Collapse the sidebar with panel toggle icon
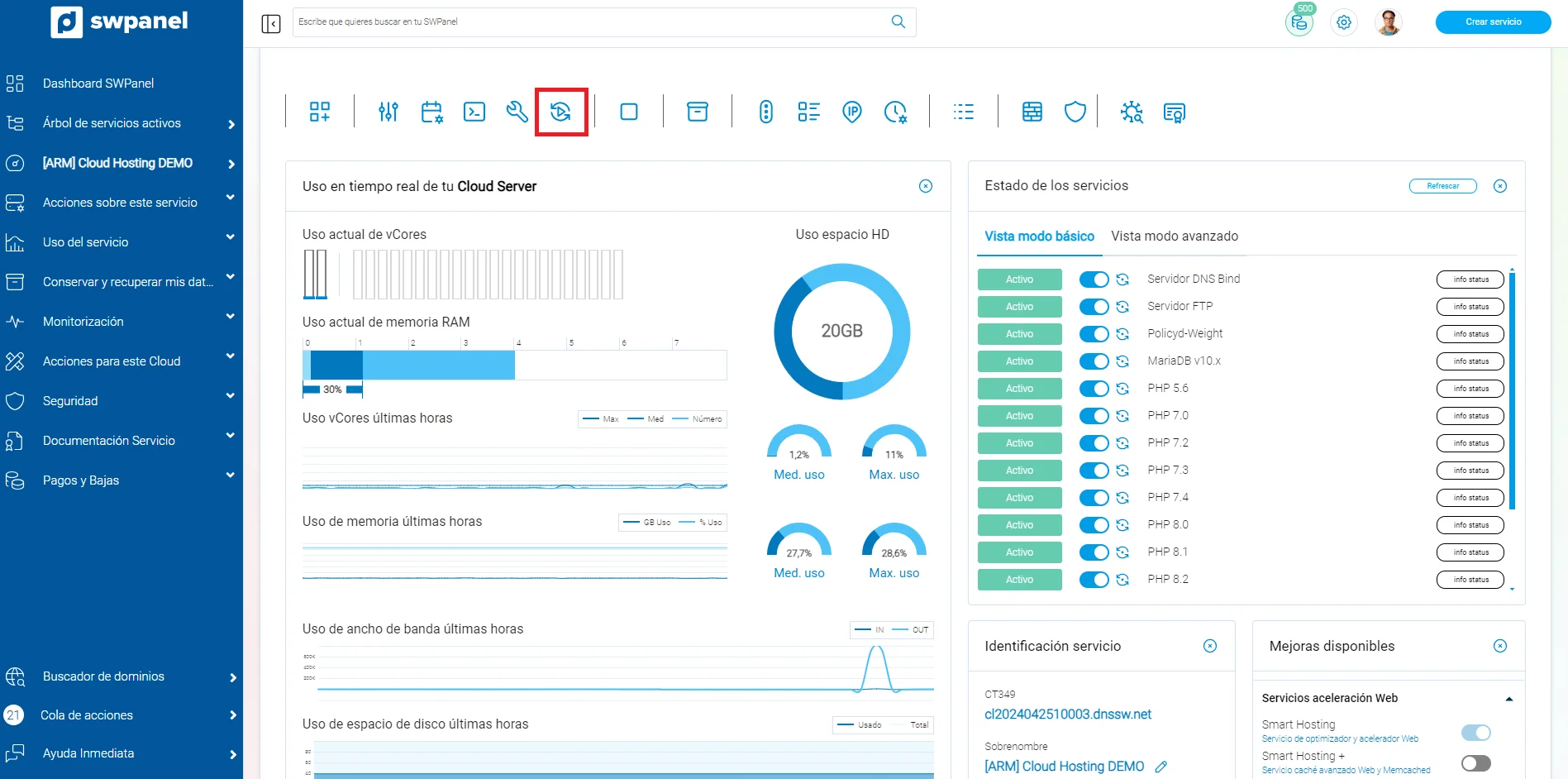1568x779 pixels. coord(271,23)
